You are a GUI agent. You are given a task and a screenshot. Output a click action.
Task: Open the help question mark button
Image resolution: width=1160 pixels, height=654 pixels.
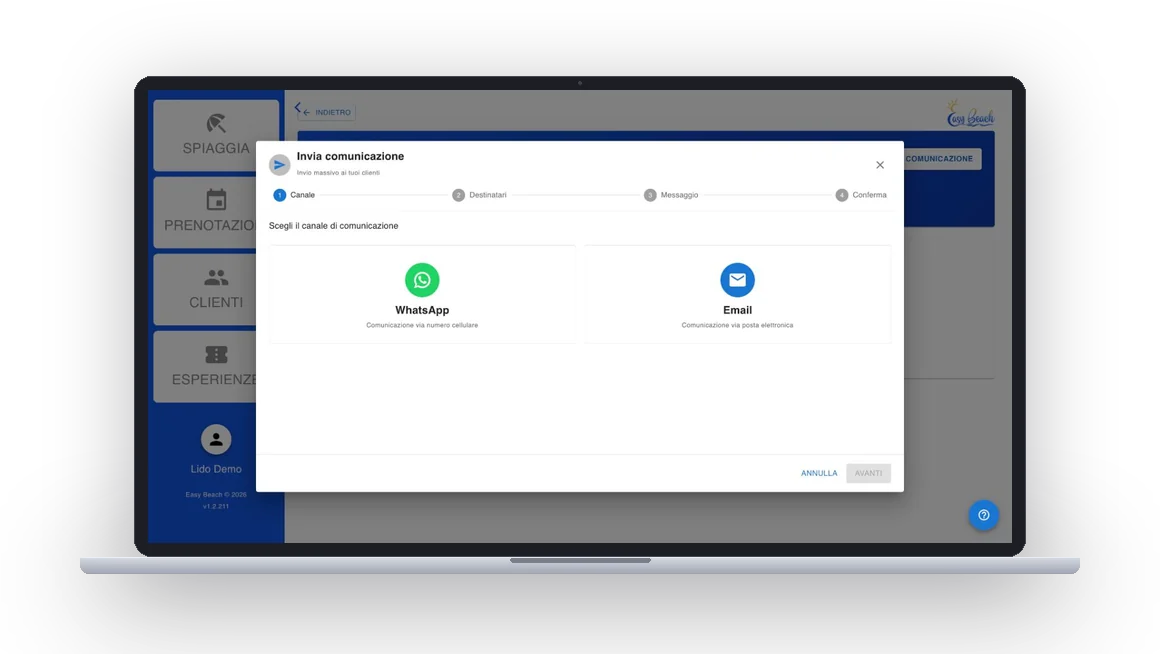tap(983, 515)
